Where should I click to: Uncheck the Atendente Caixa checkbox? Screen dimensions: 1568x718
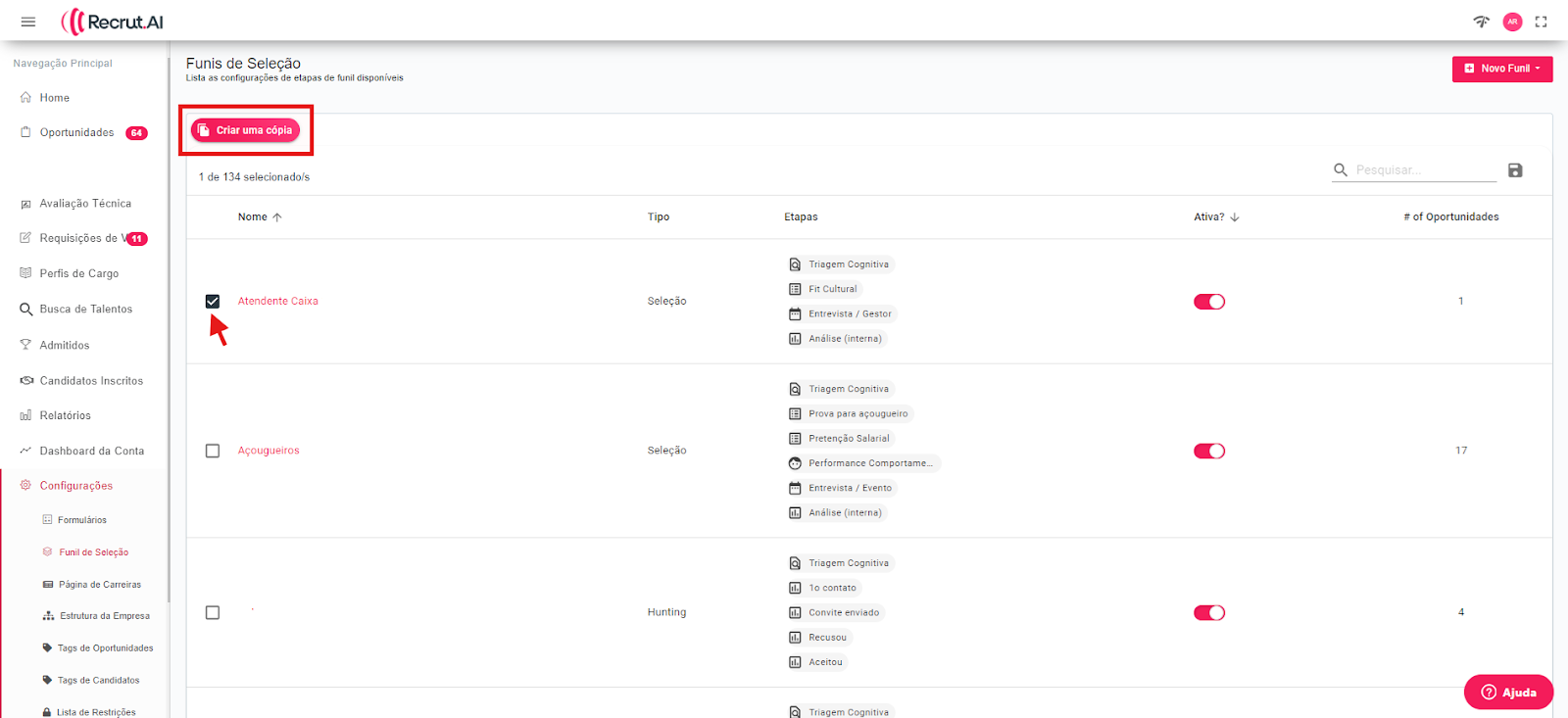tap(213, 302)
